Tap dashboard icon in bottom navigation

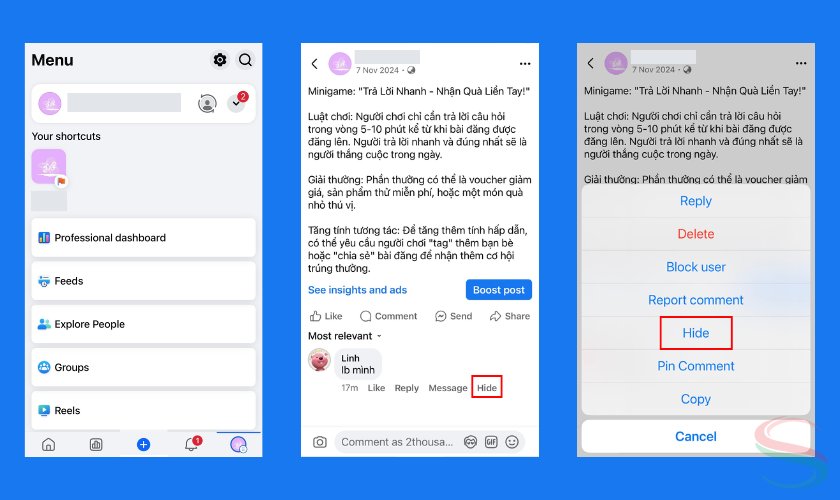[x=96, y=444]
